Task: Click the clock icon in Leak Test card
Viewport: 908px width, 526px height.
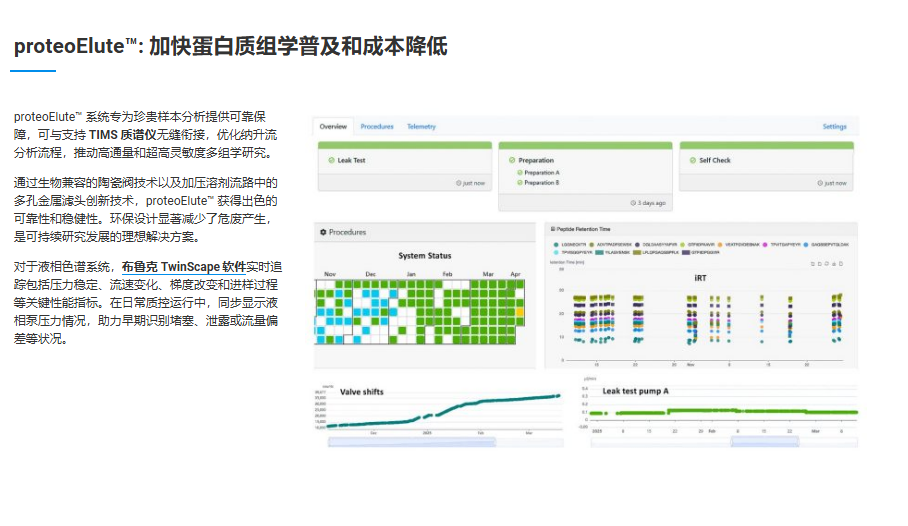Action: click(459, 183)
